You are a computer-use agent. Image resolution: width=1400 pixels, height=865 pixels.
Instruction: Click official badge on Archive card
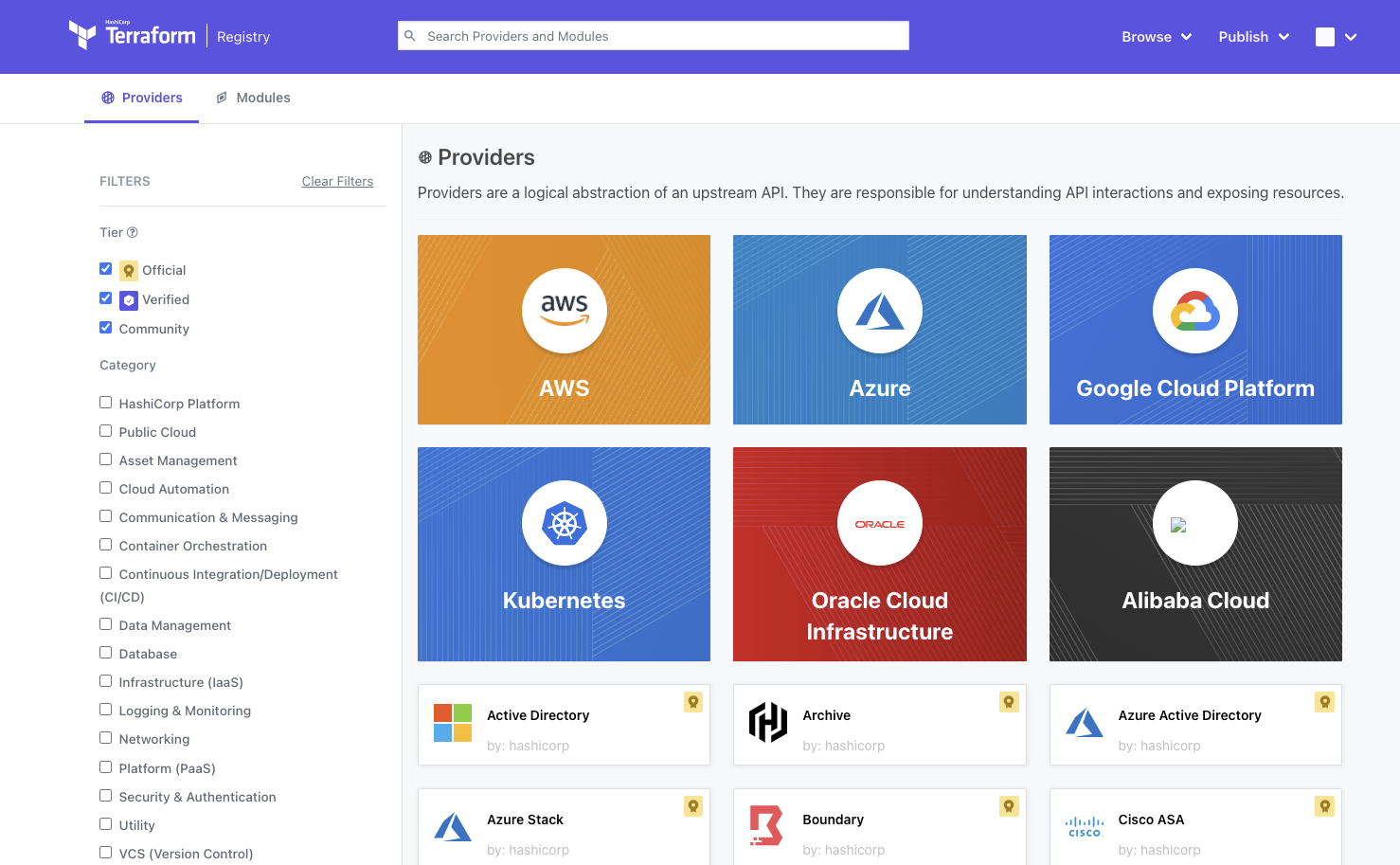1009,702
